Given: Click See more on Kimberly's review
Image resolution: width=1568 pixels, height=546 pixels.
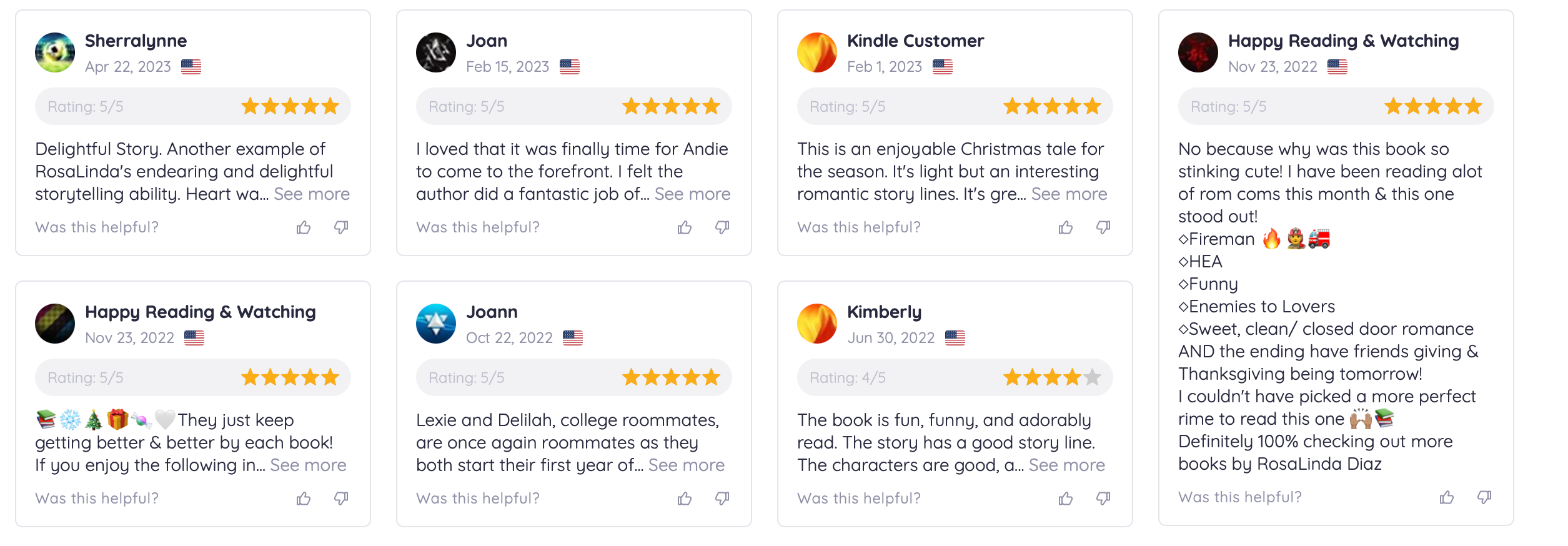Looking at the screenshot, I should pos(1066,465).
